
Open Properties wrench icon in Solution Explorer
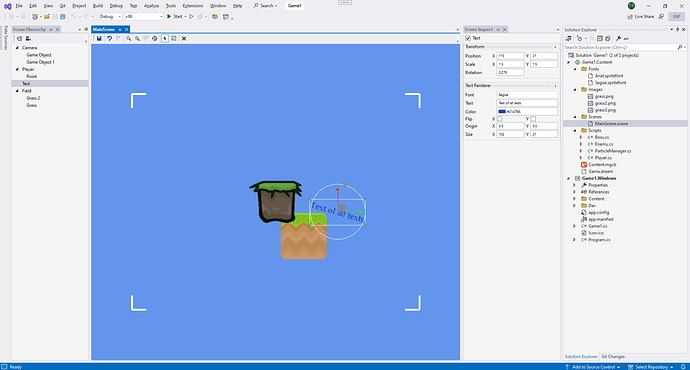point(618,39)
